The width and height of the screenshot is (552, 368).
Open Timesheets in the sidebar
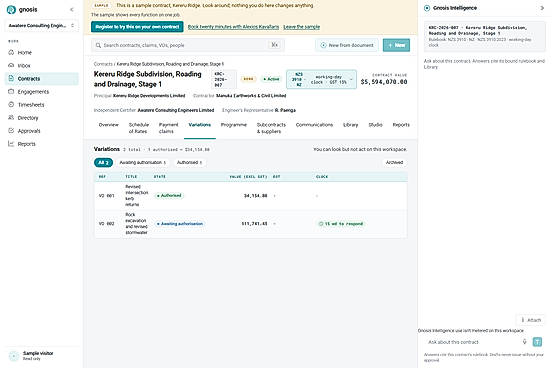click(x=42, y=105)
